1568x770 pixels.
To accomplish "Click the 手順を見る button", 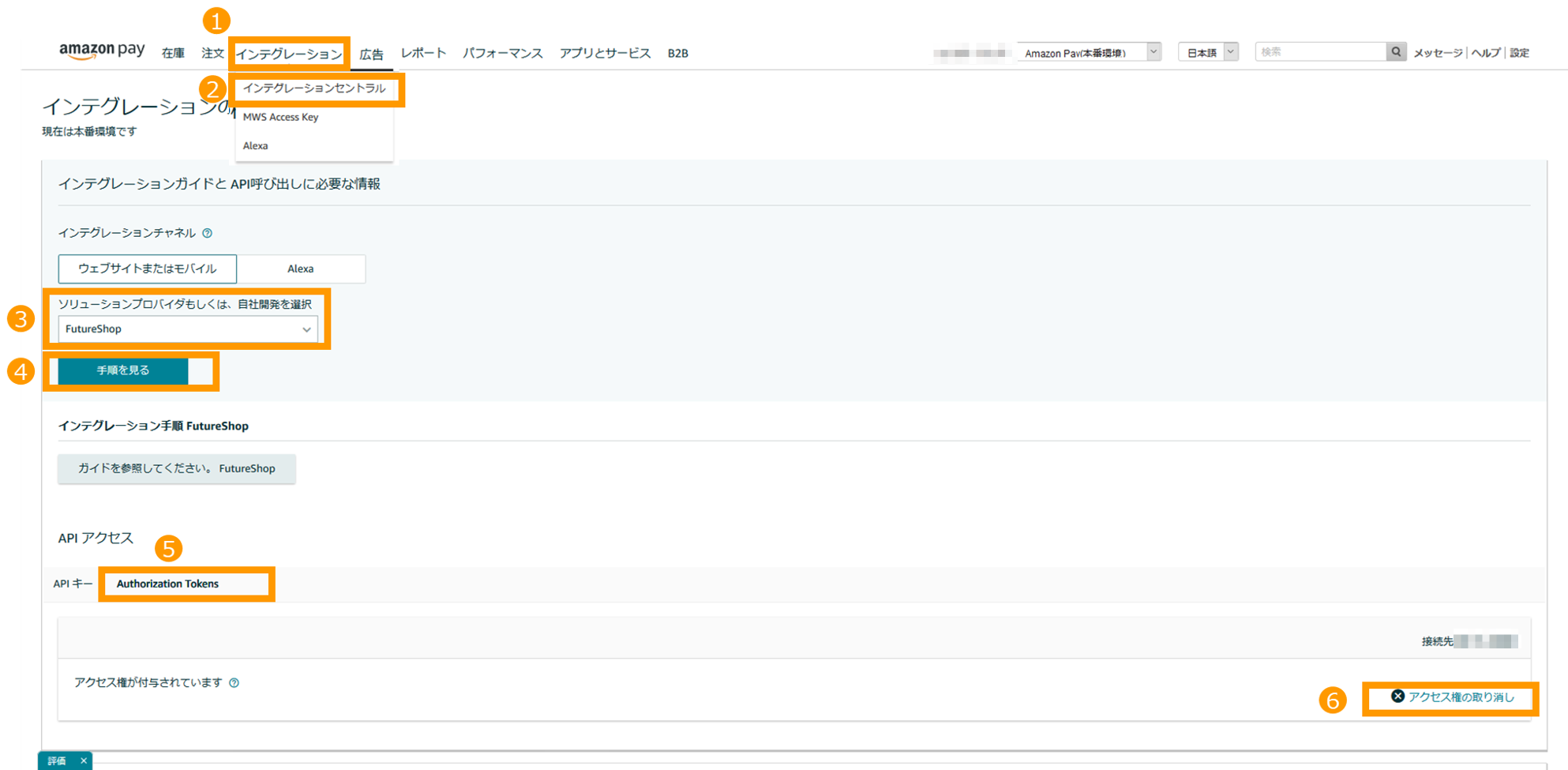I will pos(123,370).
